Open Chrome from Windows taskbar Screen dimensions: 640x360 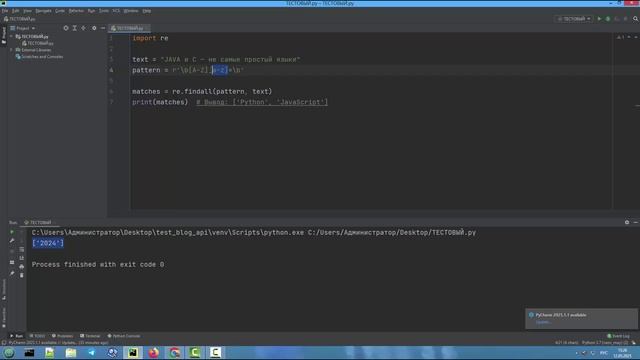[x=174, y=353]
